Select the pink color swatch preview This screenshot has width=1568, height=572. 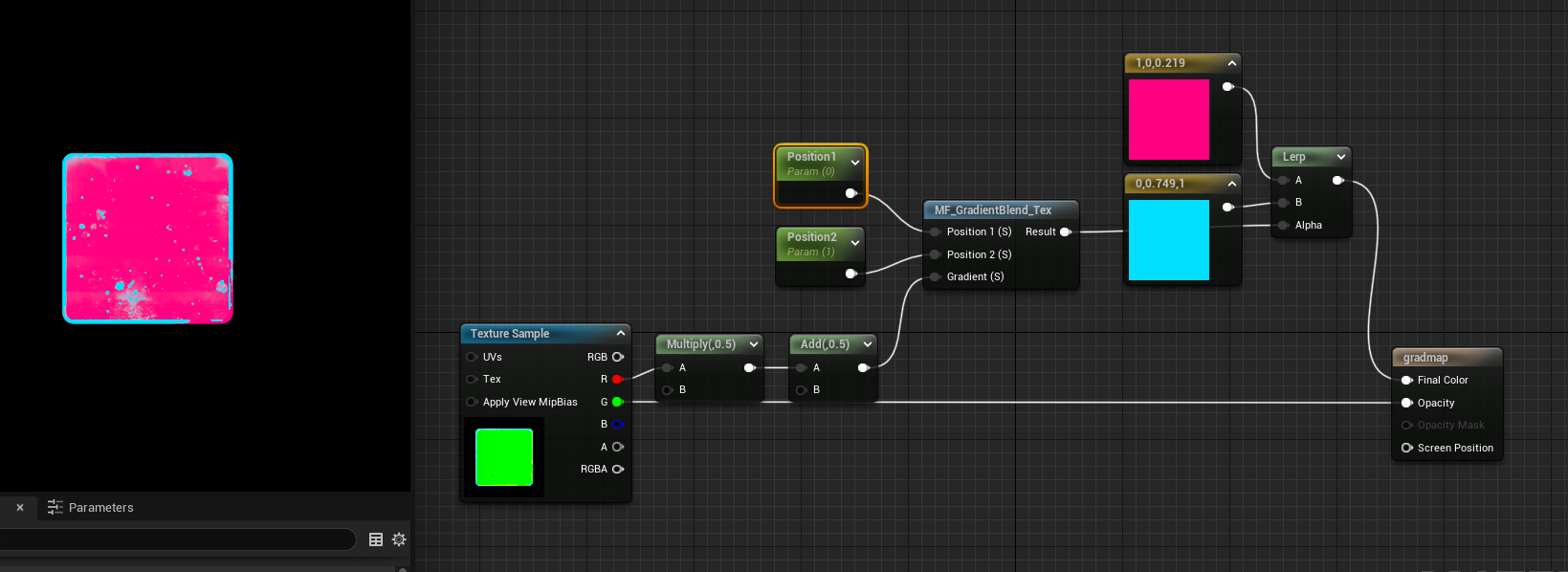1168,120
